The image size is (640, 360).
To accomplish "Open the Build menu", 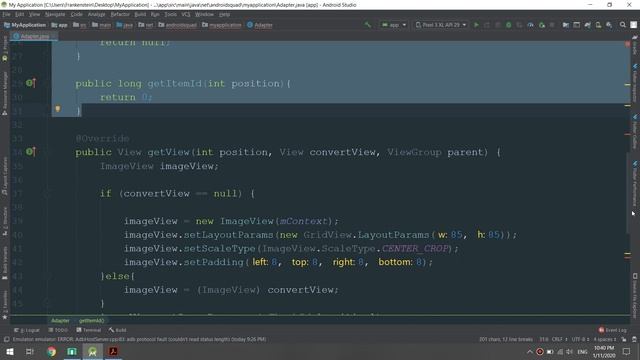I will [140, 14].
